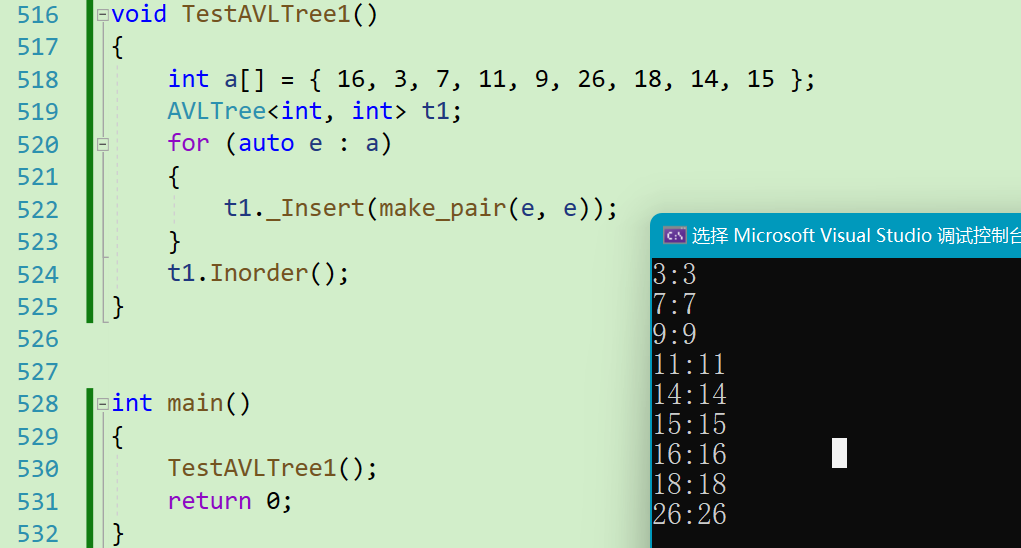This screenshot has height=548, width=1021.
Task: Click the 'for' keyword on line 520
Action: click(188, 144)
